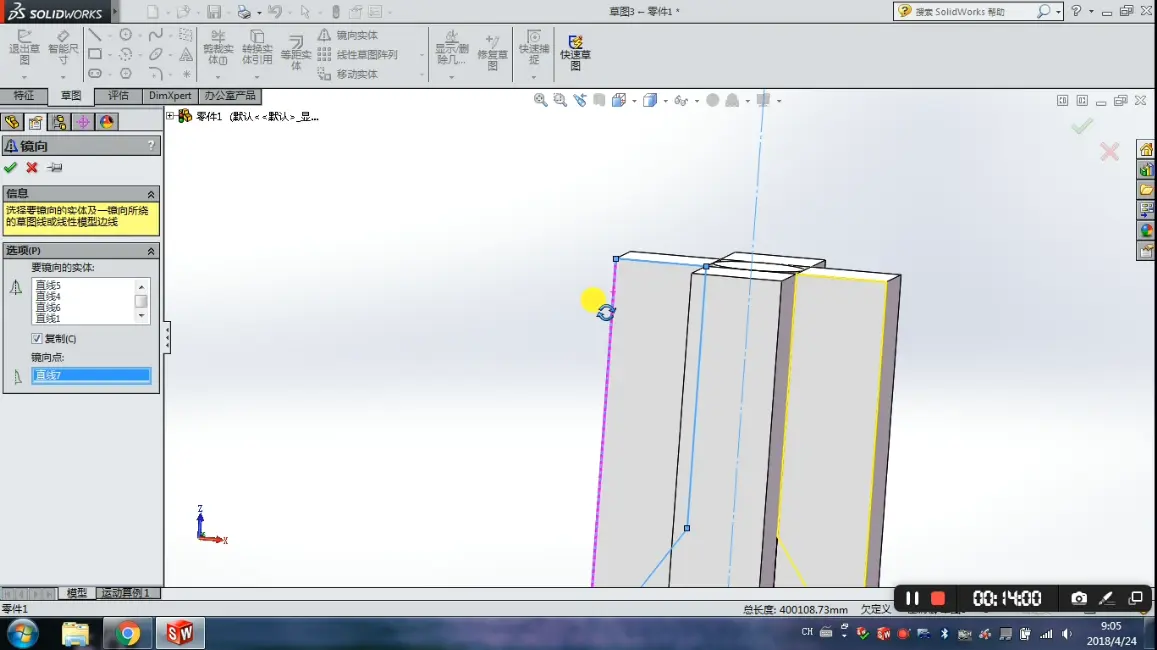Click the Move Entities (移动实体) command
This screenshot has width=1157, height=650.
[348, 74]
